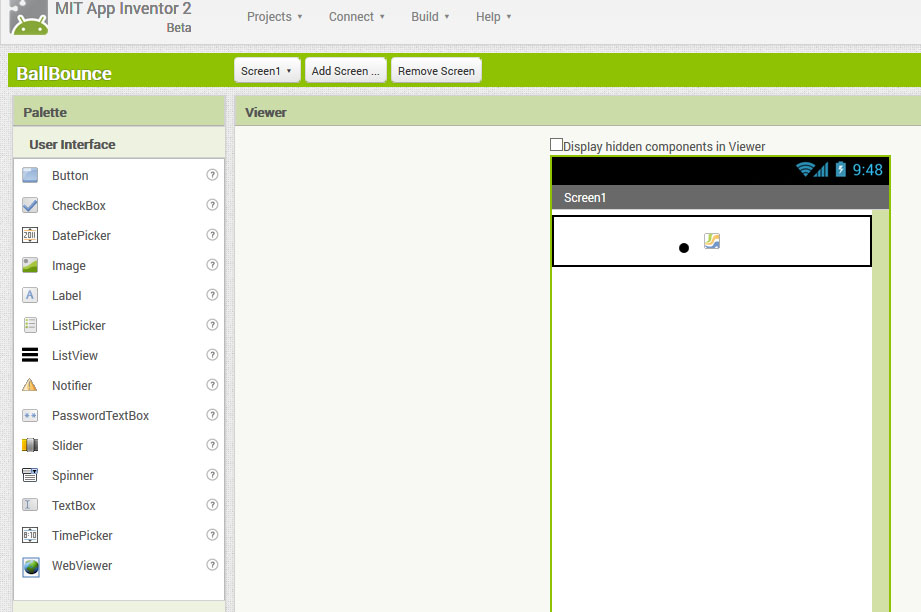Screen dimensions: 921x612
Task: Open help for Spinner component
Action: coord(212,474)
